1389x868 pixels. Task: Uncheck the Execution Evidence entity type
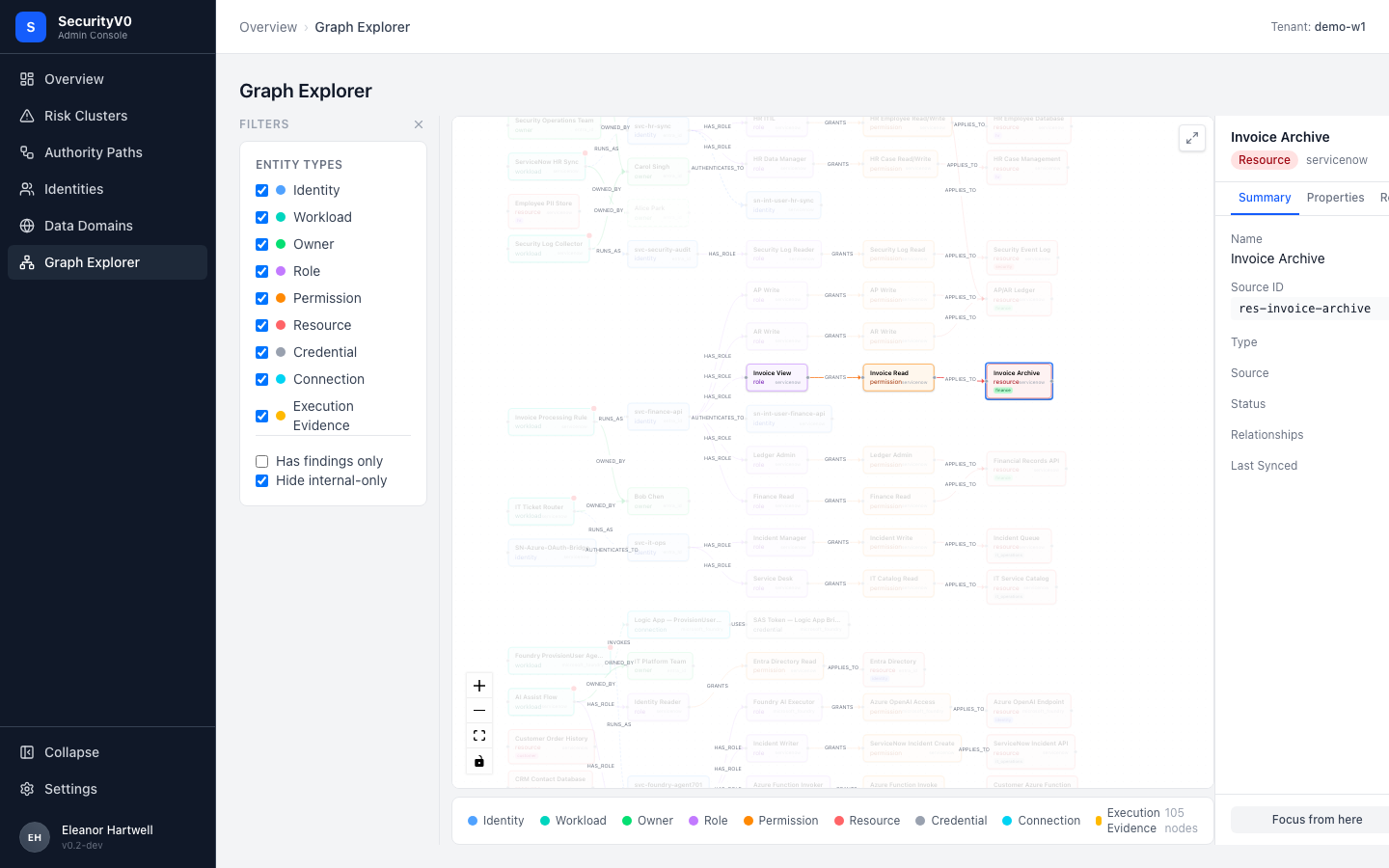pyautogui.click(x=261, y=416)
